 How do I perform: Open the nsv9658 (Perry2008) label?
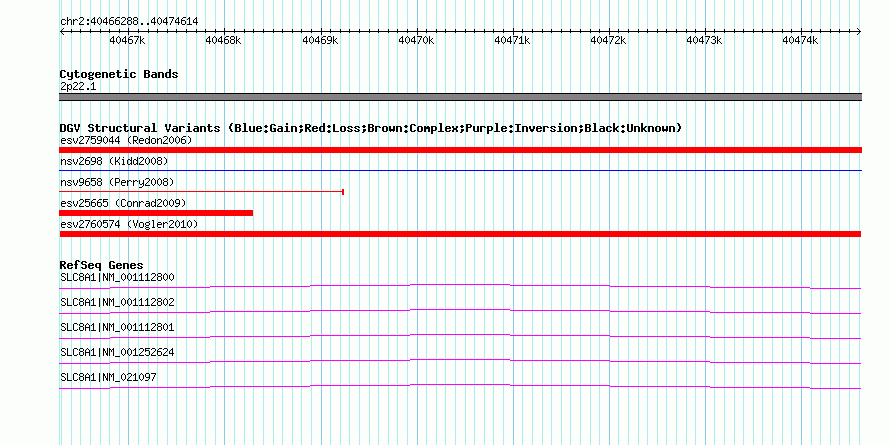[117, 182]
